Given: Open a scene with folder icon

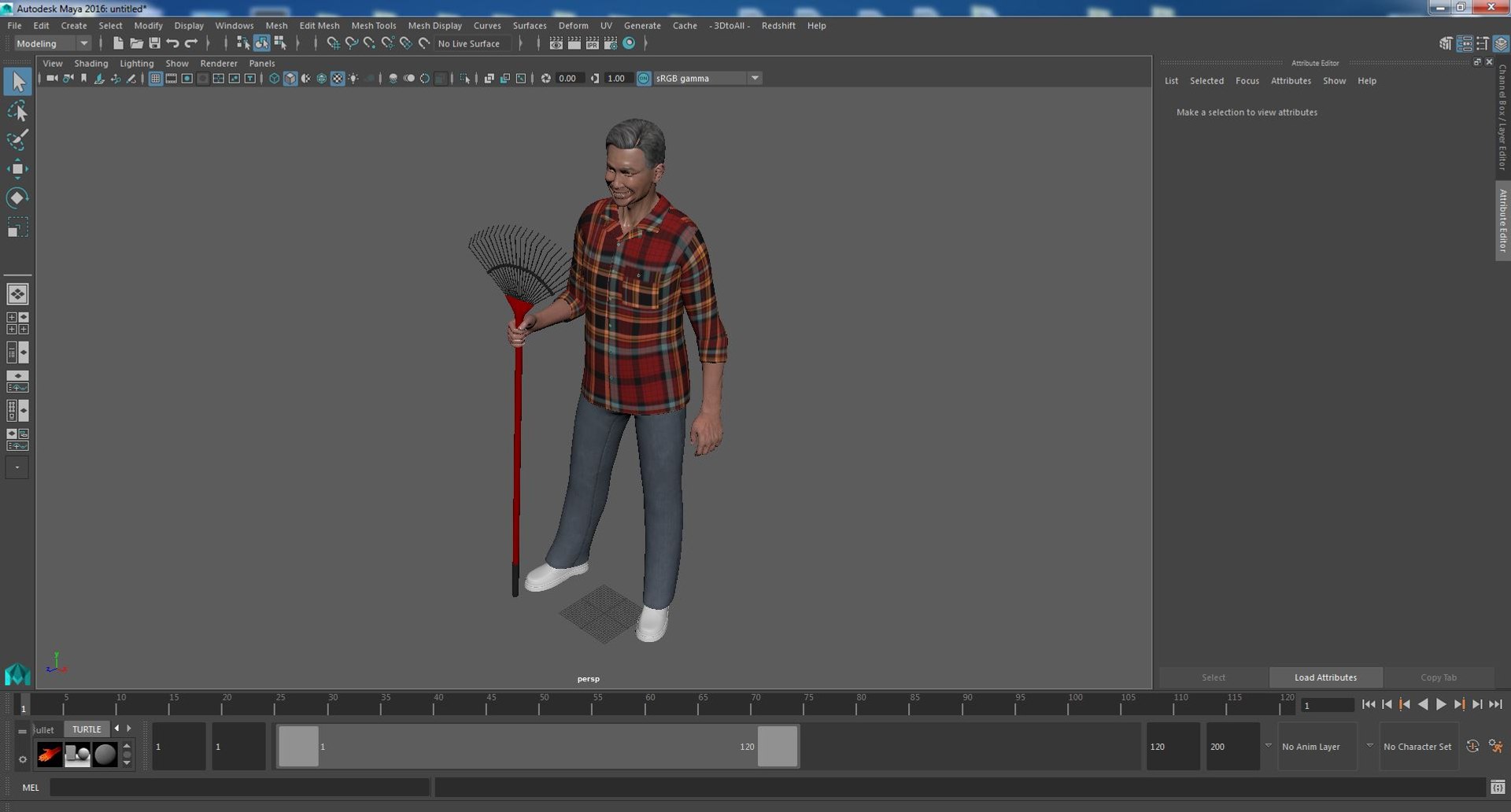Looking at the screenshot, I should coord(136,43).
